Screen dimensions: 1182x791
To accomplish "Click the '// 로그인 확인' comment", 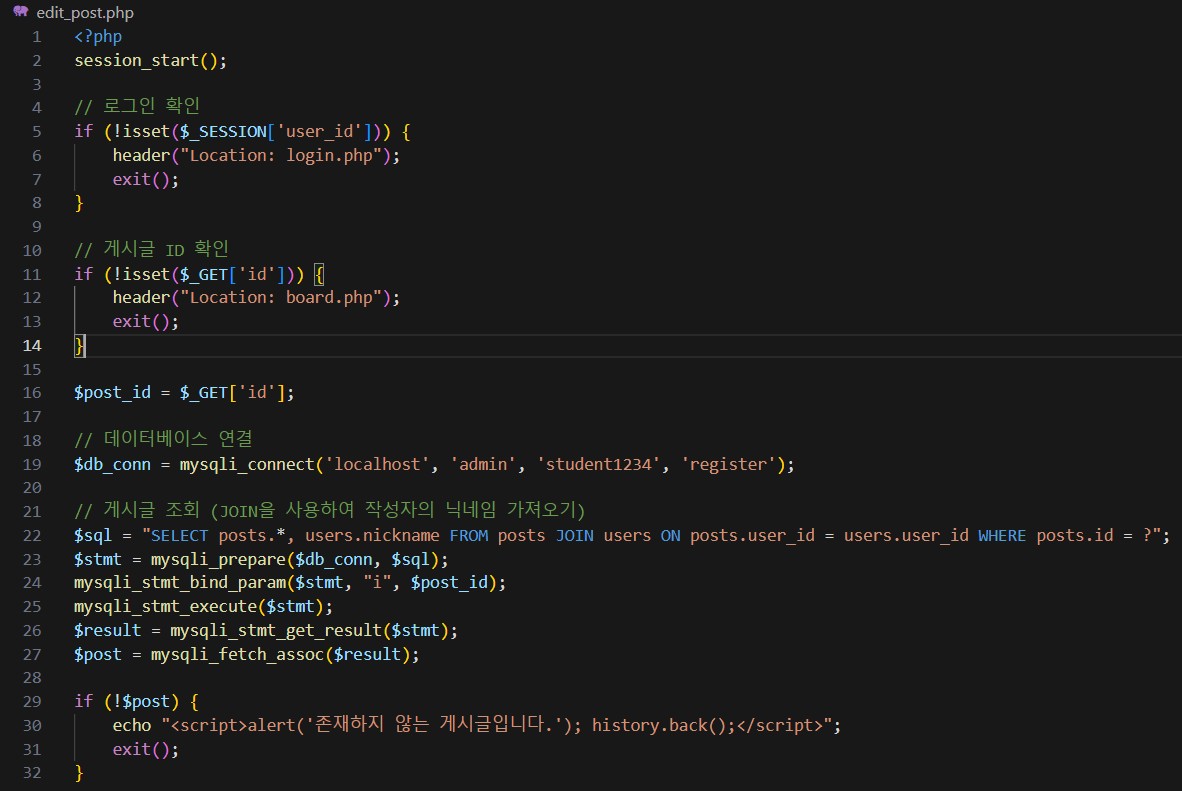I will tap(136, 106).
